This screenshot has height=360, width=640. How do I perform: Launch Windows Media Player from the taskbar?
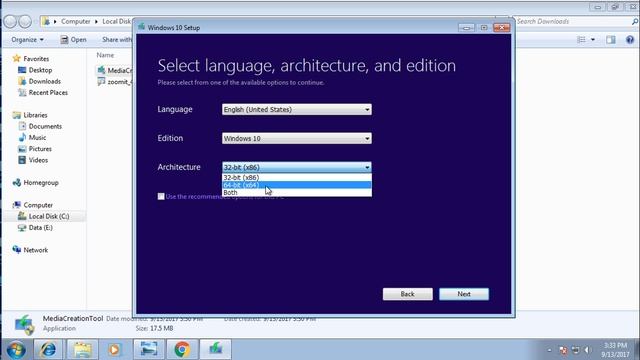pyautogui.click(x=115, y=349)
